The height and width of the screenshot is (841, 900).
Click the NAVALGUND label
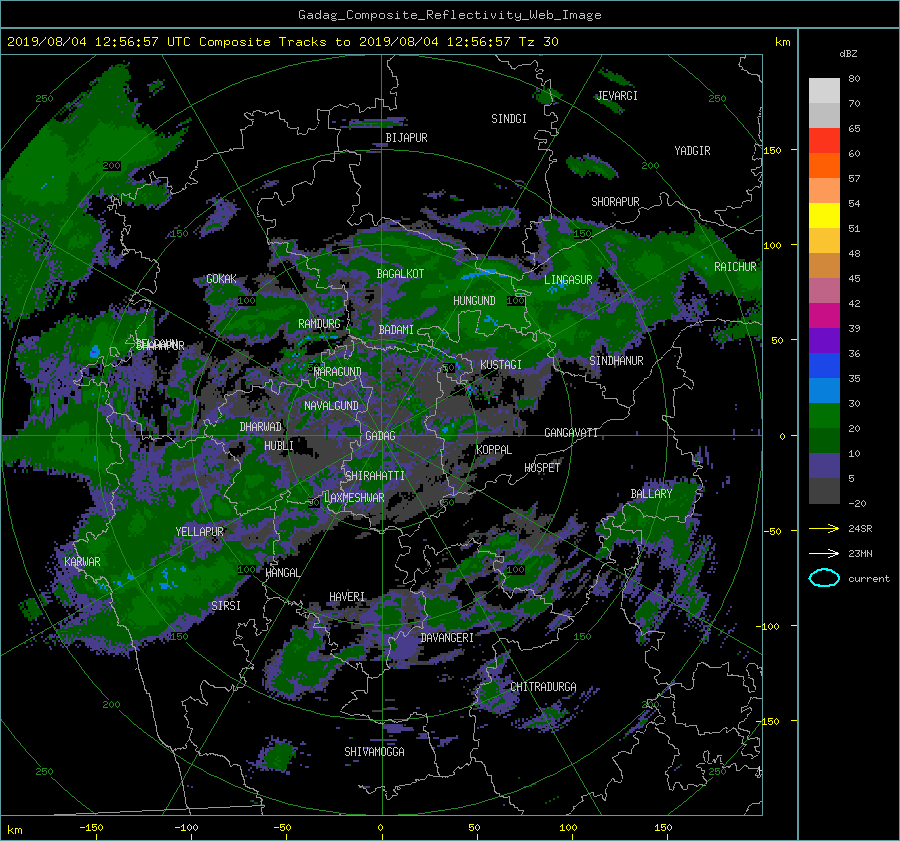pyautogui.click(x=331, y=406)
